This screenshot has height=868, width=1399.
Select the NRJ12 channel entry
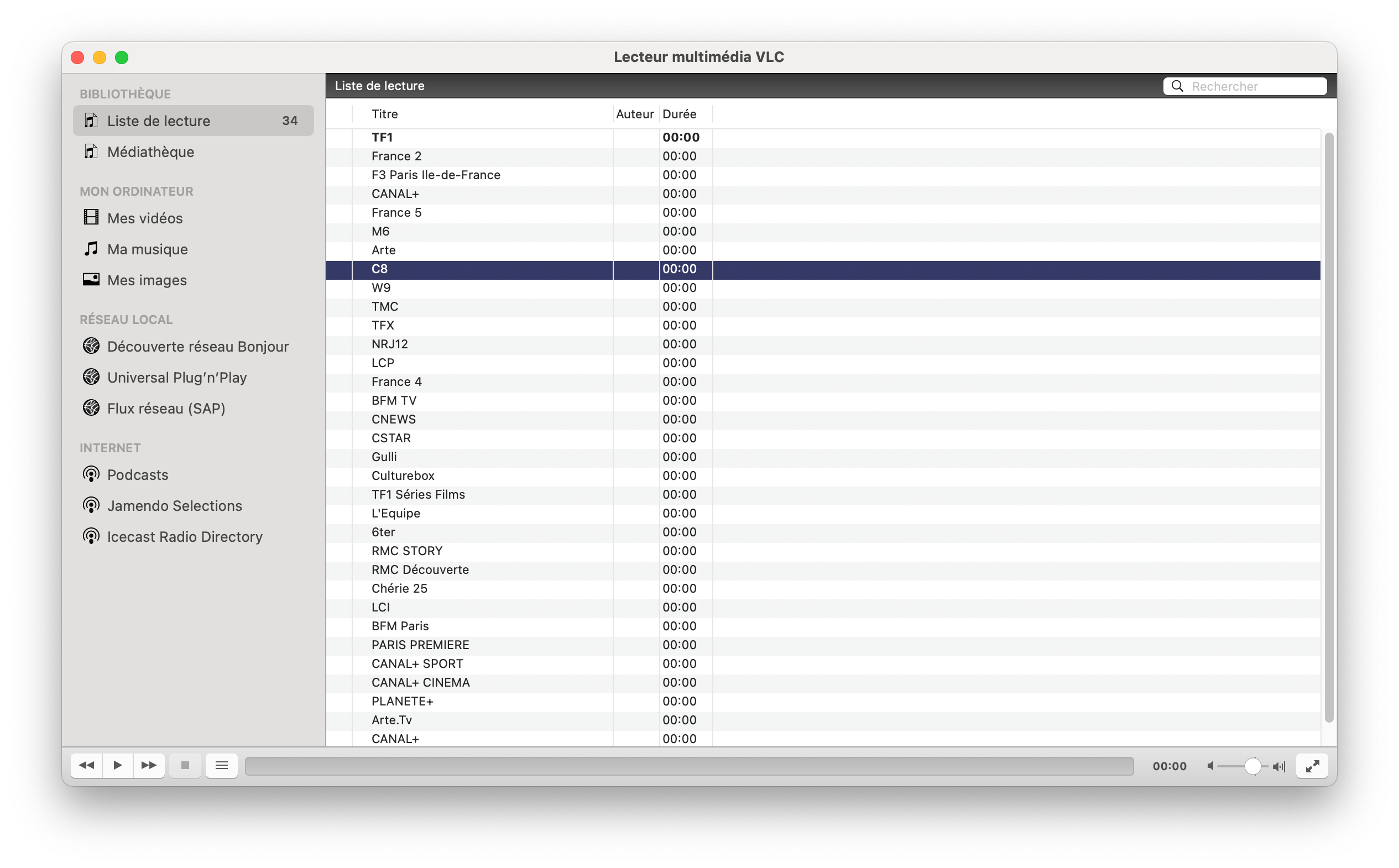823,344
